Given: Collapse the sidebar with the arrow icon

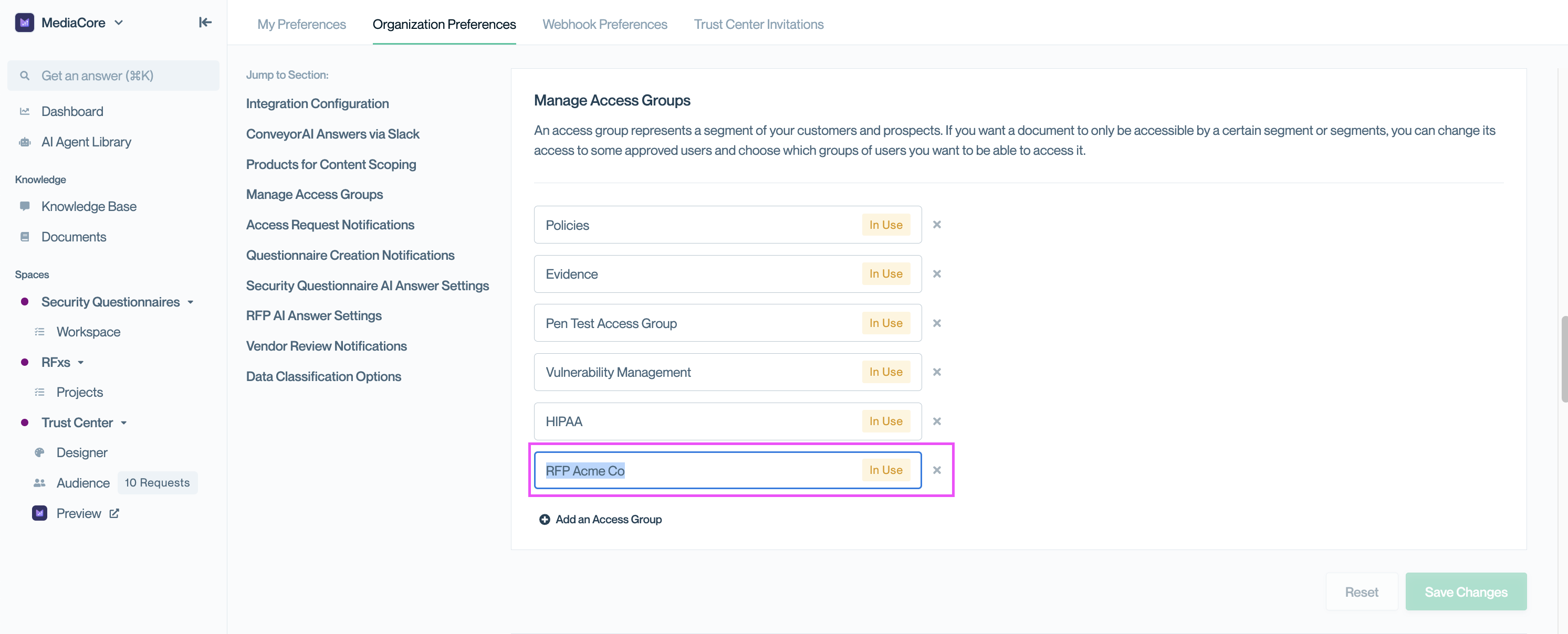Looking at the screenshot, I should point(205,23).
